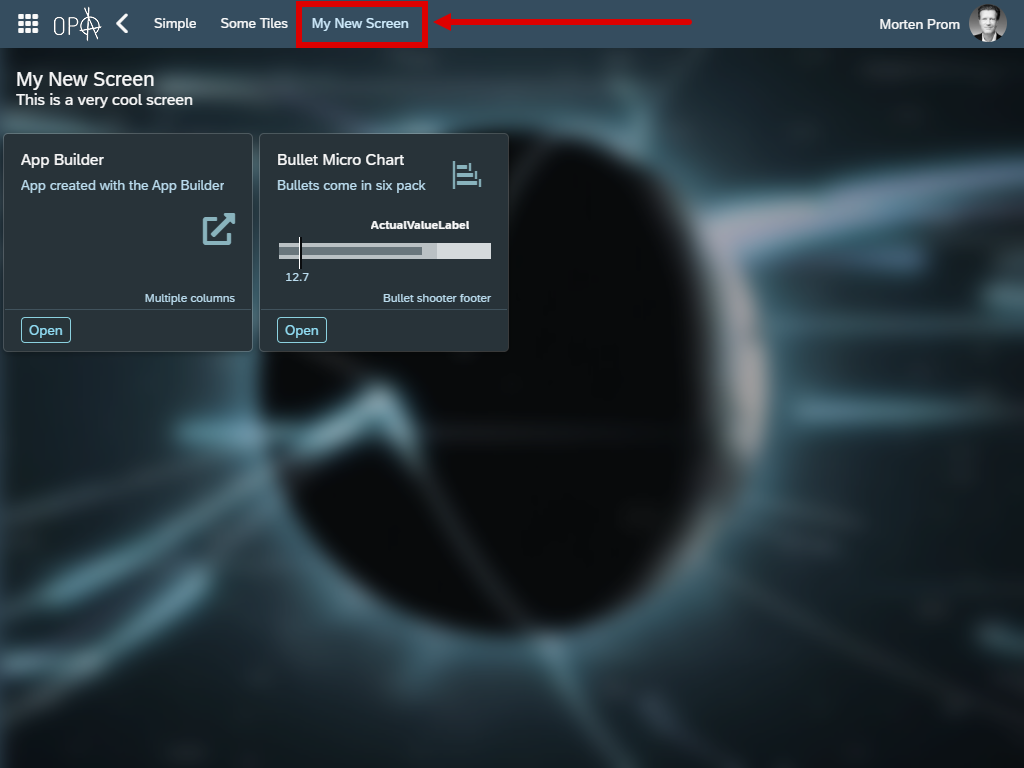Click the ActualValueLabel text
Screen dimensions: 1024x768
coord(419,225)
